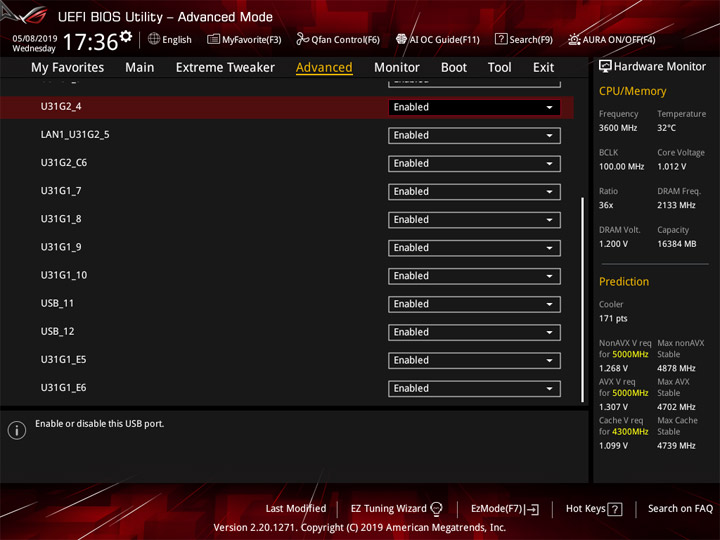Click the globe language icon

154,39
